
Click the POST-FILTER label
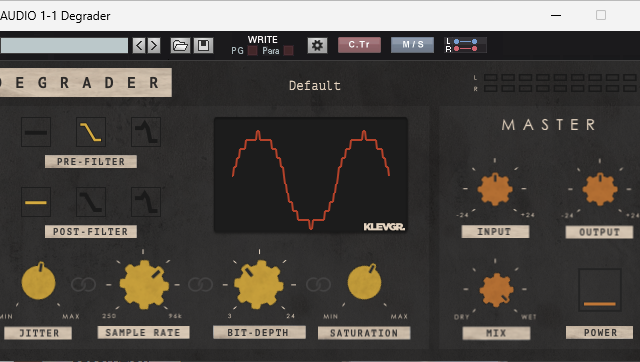pos(91,231)
